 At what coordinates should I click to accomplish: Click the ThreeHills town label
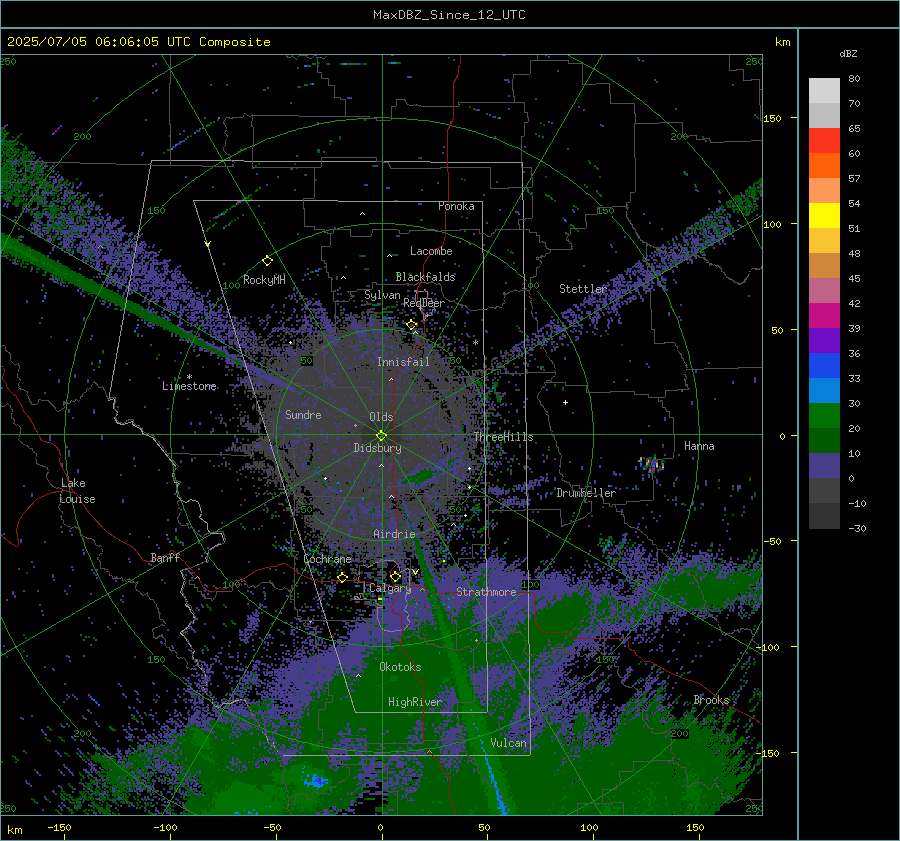[x=503, y=437]
